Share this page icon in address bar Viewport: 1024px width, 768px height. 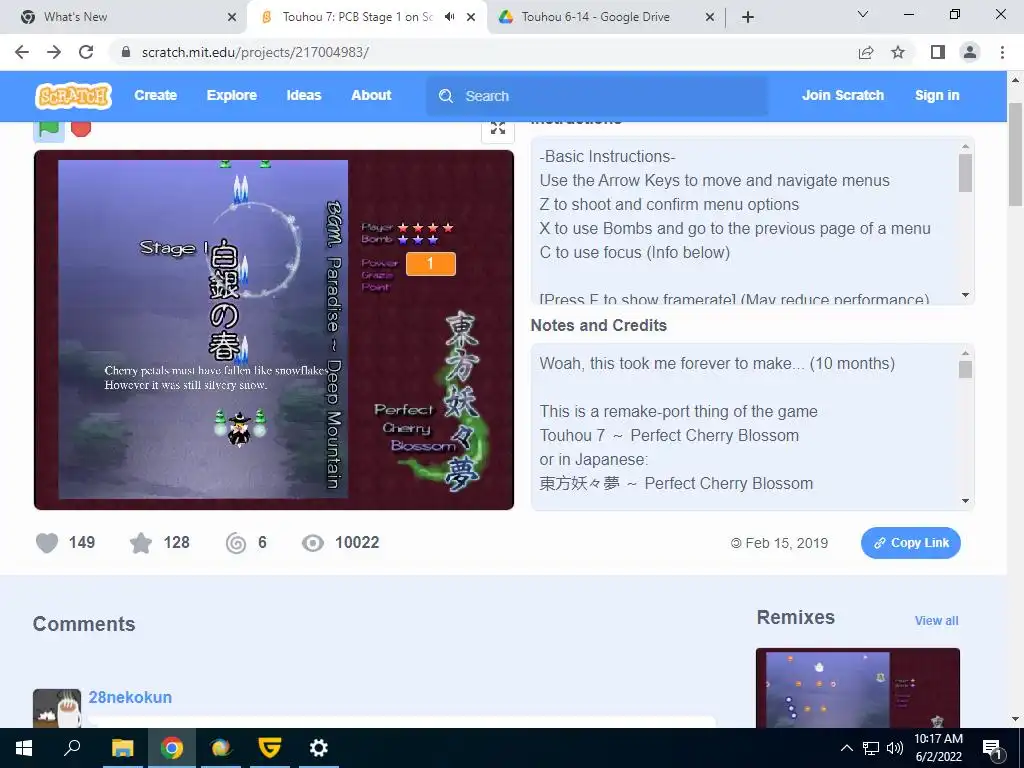(866, 52)
